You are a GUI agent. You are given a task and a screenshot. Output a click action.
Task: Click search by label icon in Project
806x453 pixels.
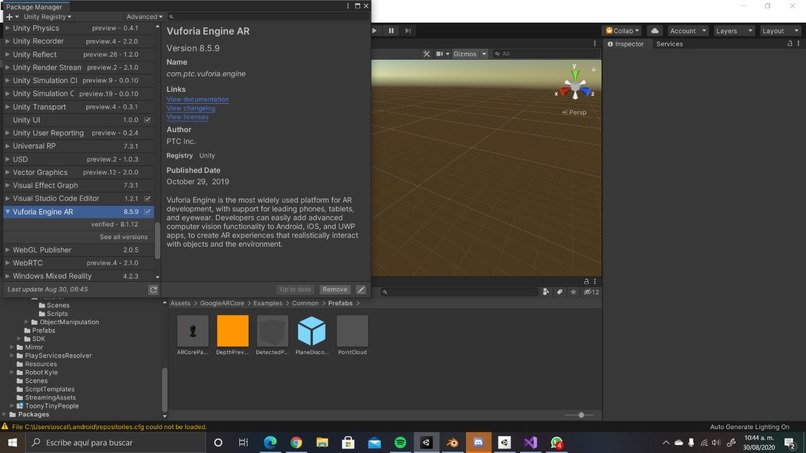point(559,292)
